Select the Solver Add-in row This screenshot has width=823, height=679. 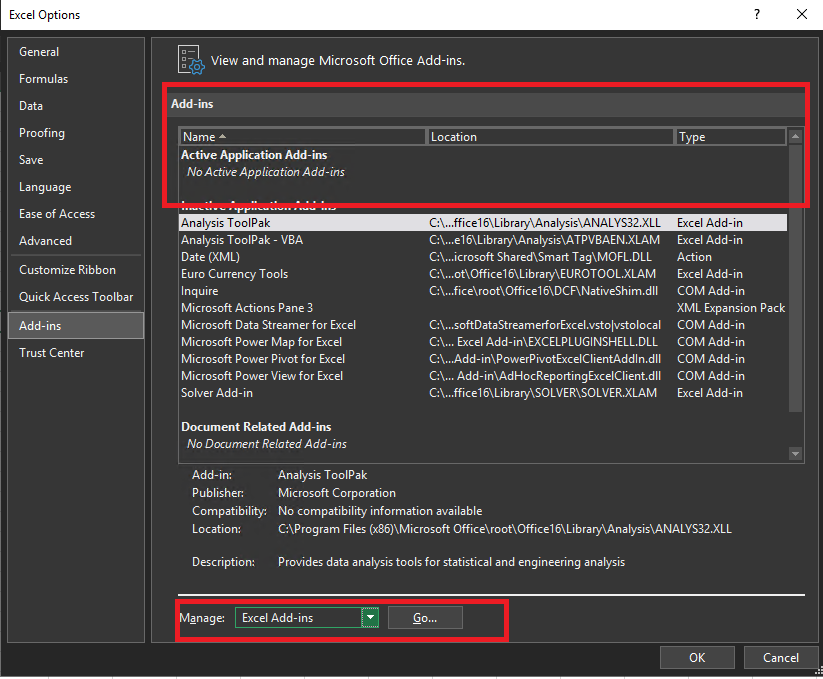pos(483,393)
